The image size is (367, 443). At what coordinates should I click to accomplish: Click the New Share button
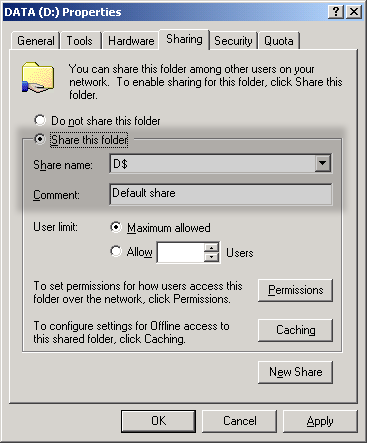pos(295,372)
